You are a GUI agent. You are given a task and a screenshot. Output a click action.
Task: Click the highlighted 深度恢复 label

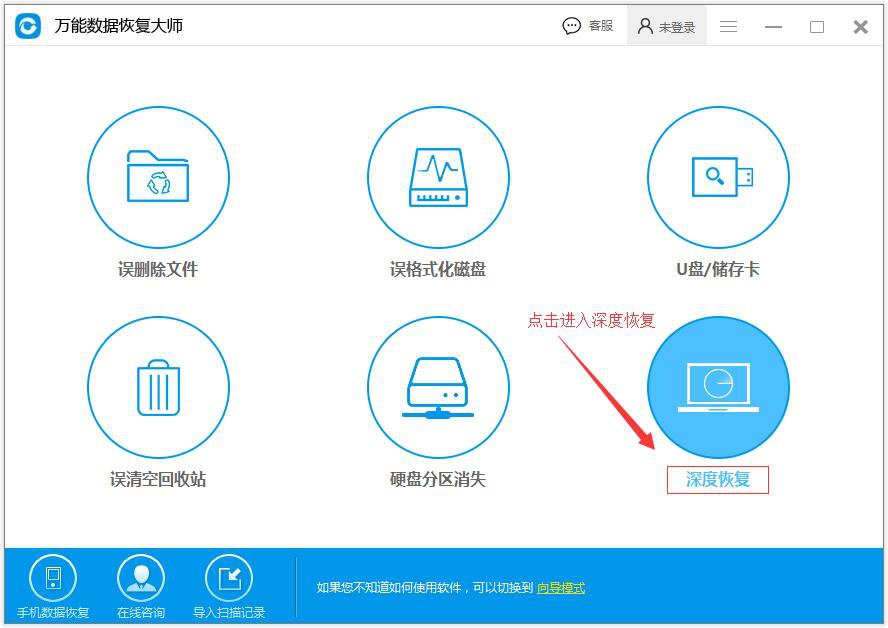718,480
